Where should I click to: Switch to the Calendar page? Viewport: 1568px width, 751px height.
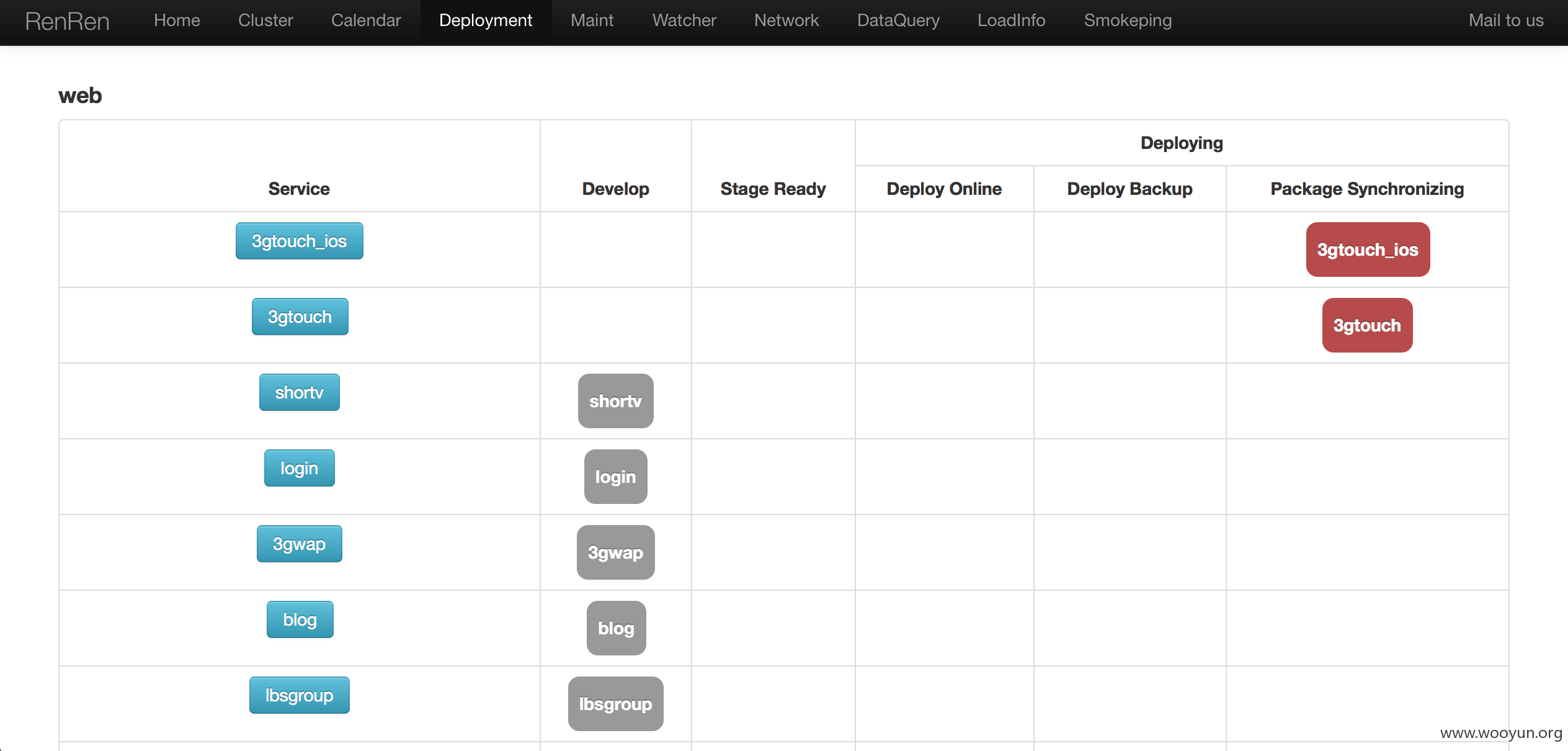point(366,20)
